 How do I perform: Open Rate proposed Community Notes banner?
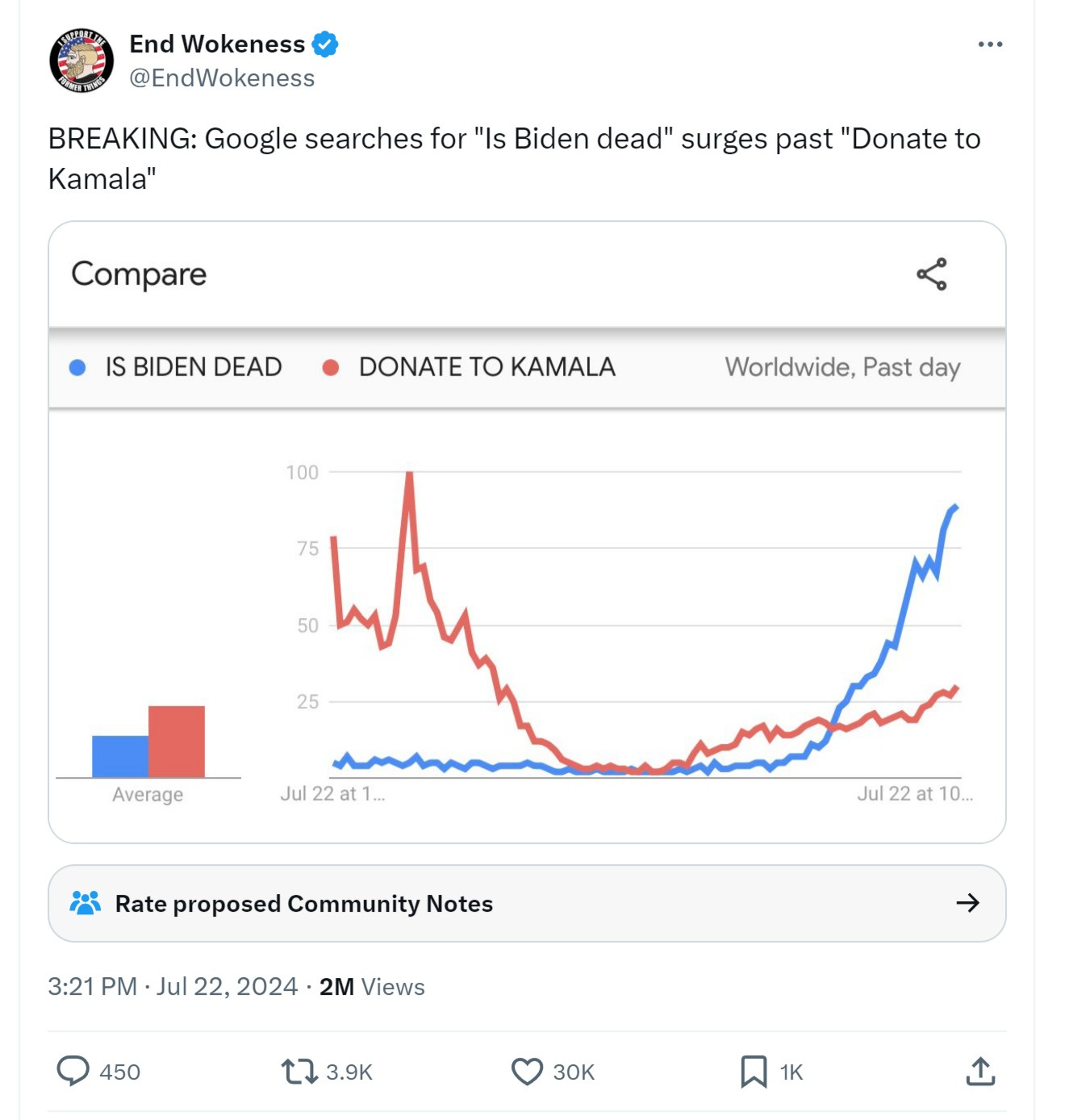pos(527,903)
